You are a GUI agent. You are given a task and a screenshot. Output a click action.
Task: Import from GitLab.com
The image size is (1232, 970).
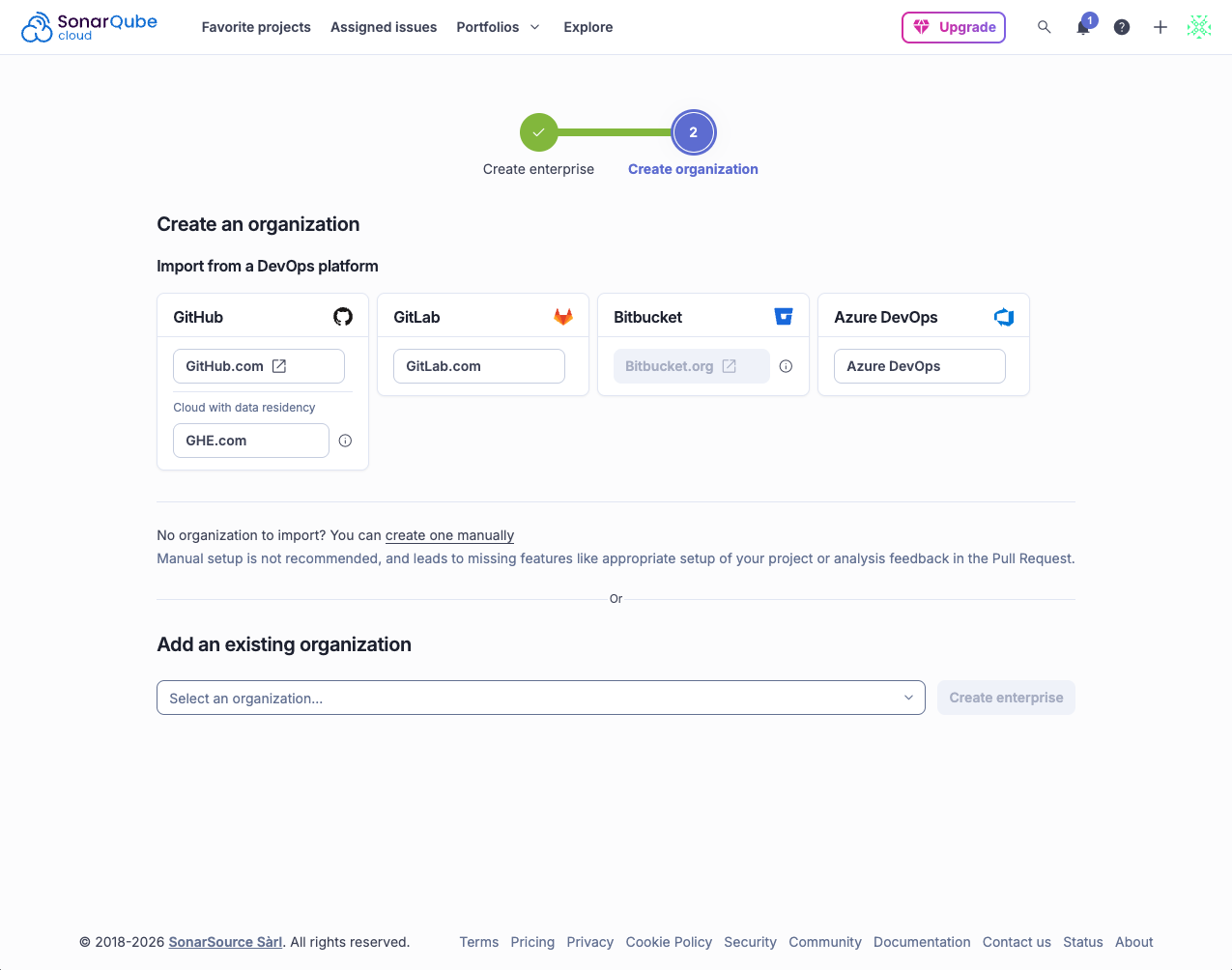pos(479,366)
